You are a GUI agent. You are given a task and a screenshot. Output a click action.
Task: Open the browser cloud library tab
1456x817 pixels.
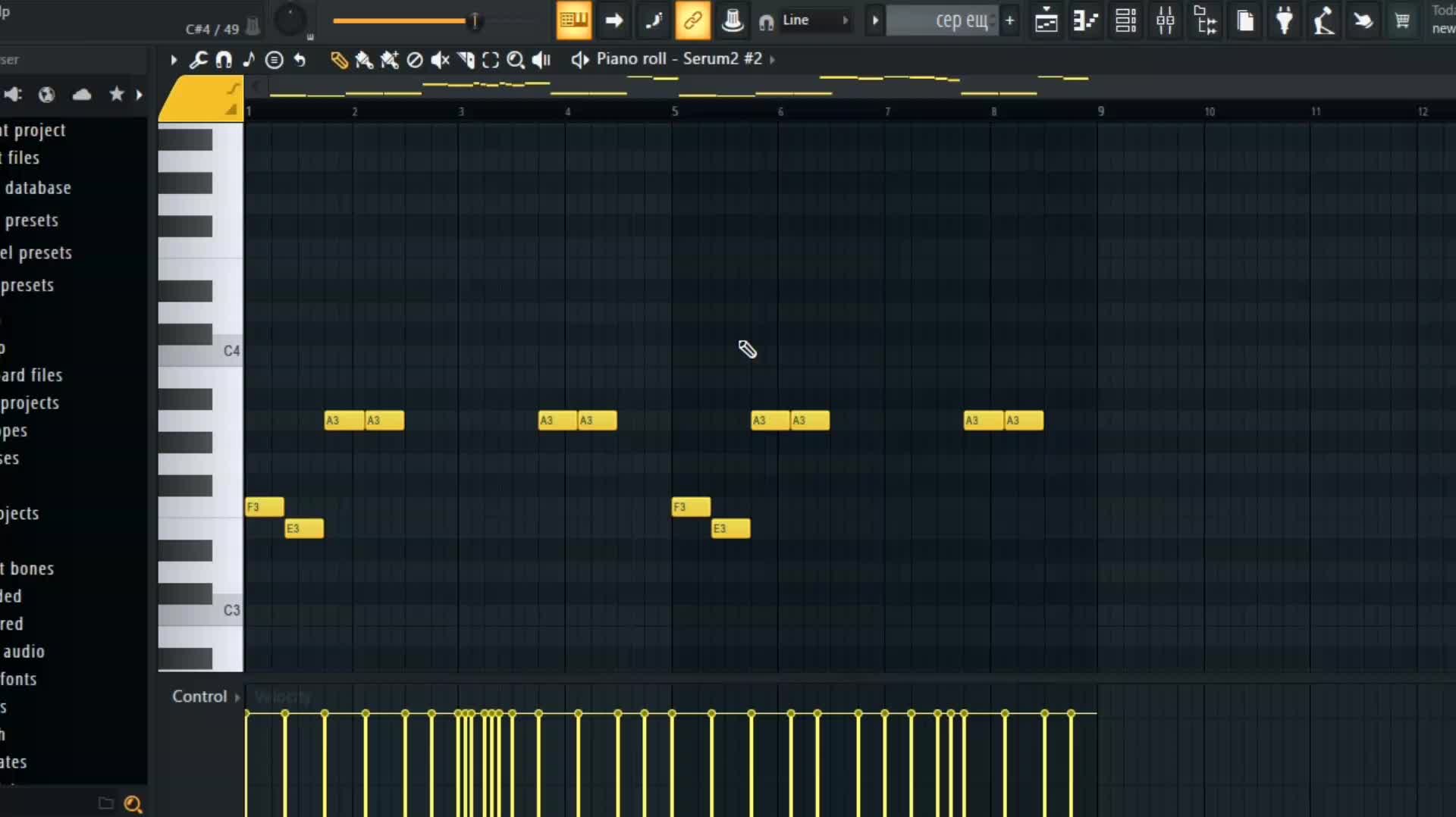[x=82, y=94]
